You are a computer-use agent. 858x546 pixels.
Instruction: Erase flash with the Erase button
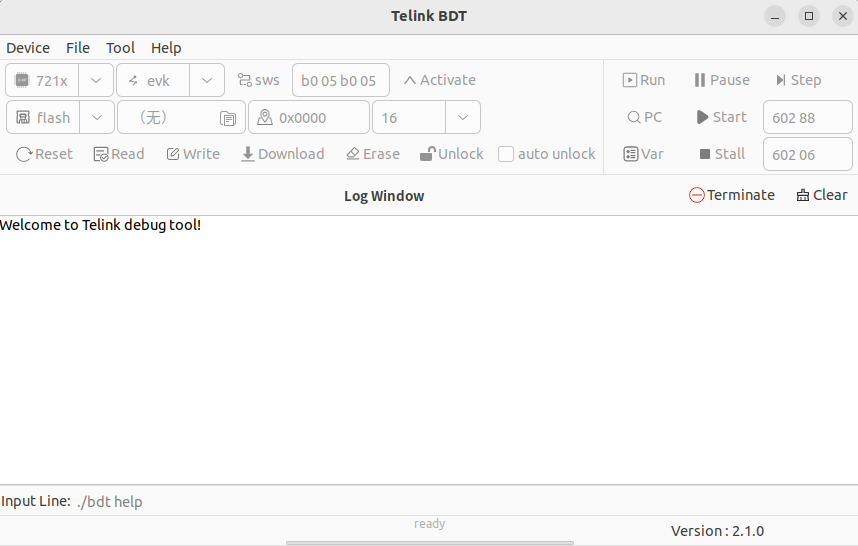[373, 154]
